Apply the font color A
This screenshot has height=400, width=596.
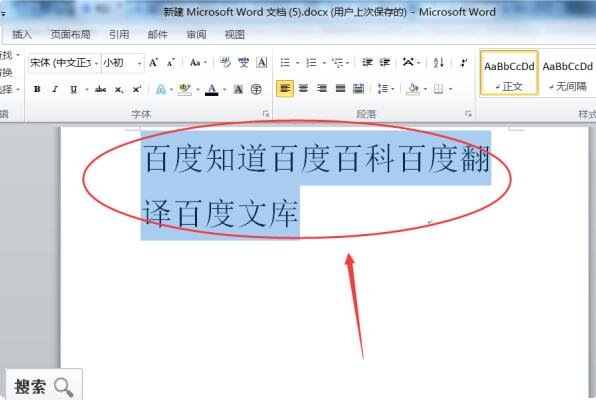(x=212, y=89)
